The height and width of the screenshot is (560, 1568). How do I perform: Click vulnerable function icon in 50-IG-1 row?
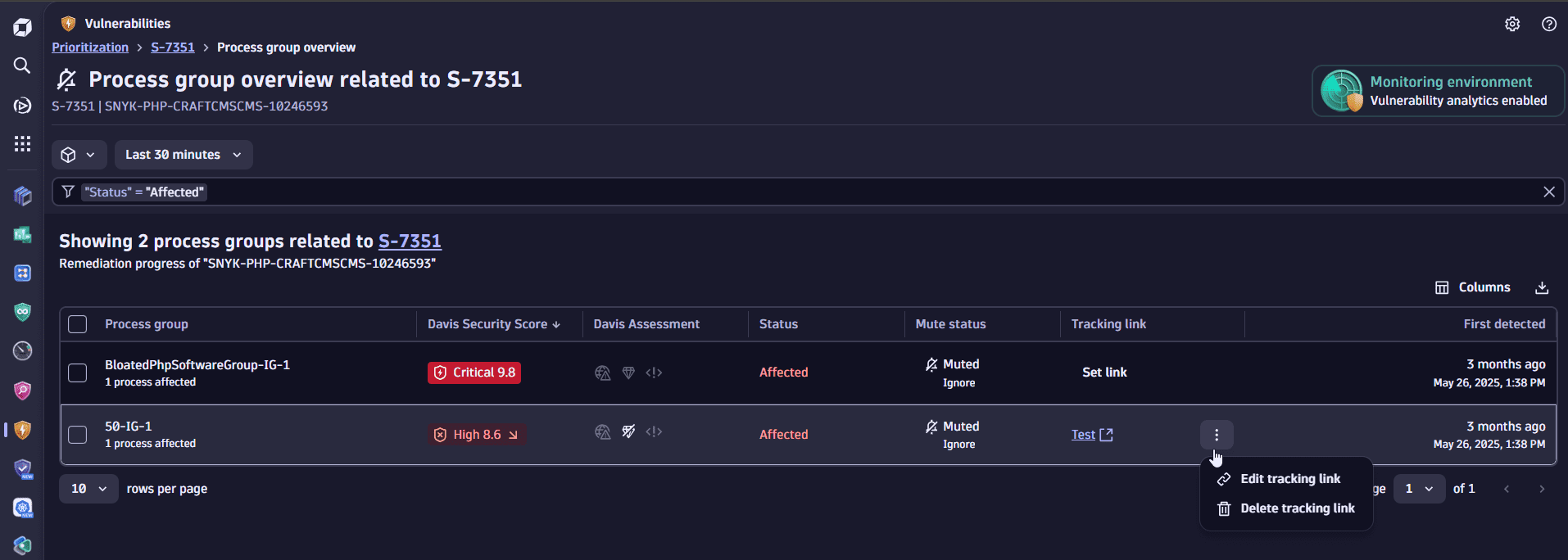(x=654, y=431)
